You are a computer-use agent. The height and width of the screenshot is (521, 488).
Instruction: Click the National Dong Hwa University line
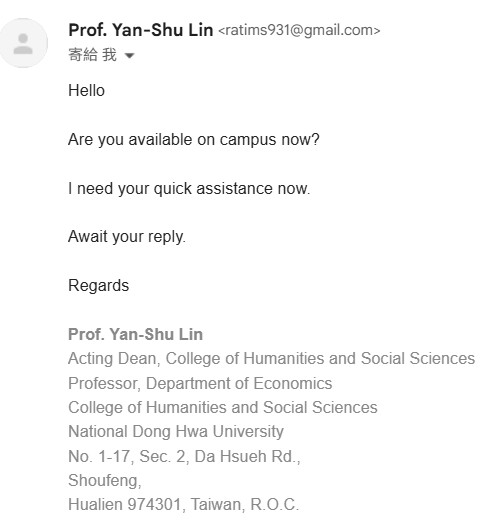[176, 432]
